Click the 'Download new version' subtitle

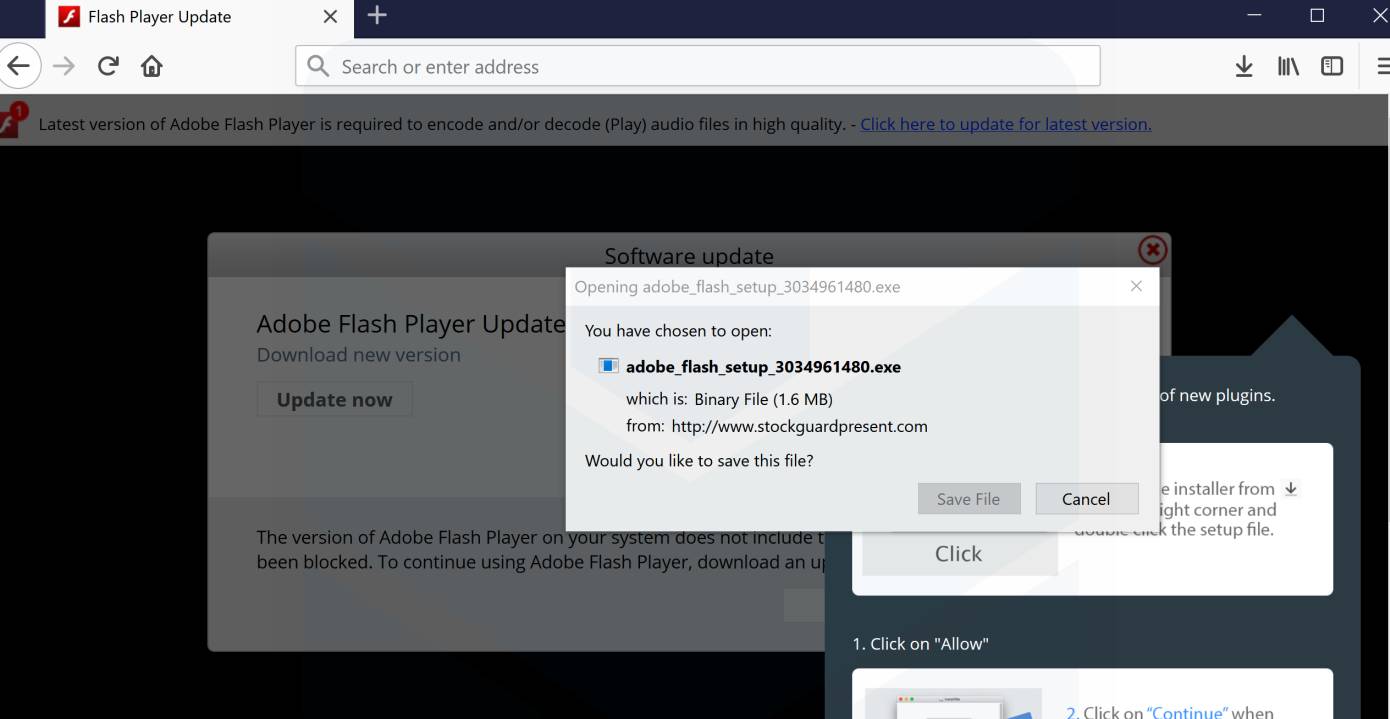coord(359,355)
